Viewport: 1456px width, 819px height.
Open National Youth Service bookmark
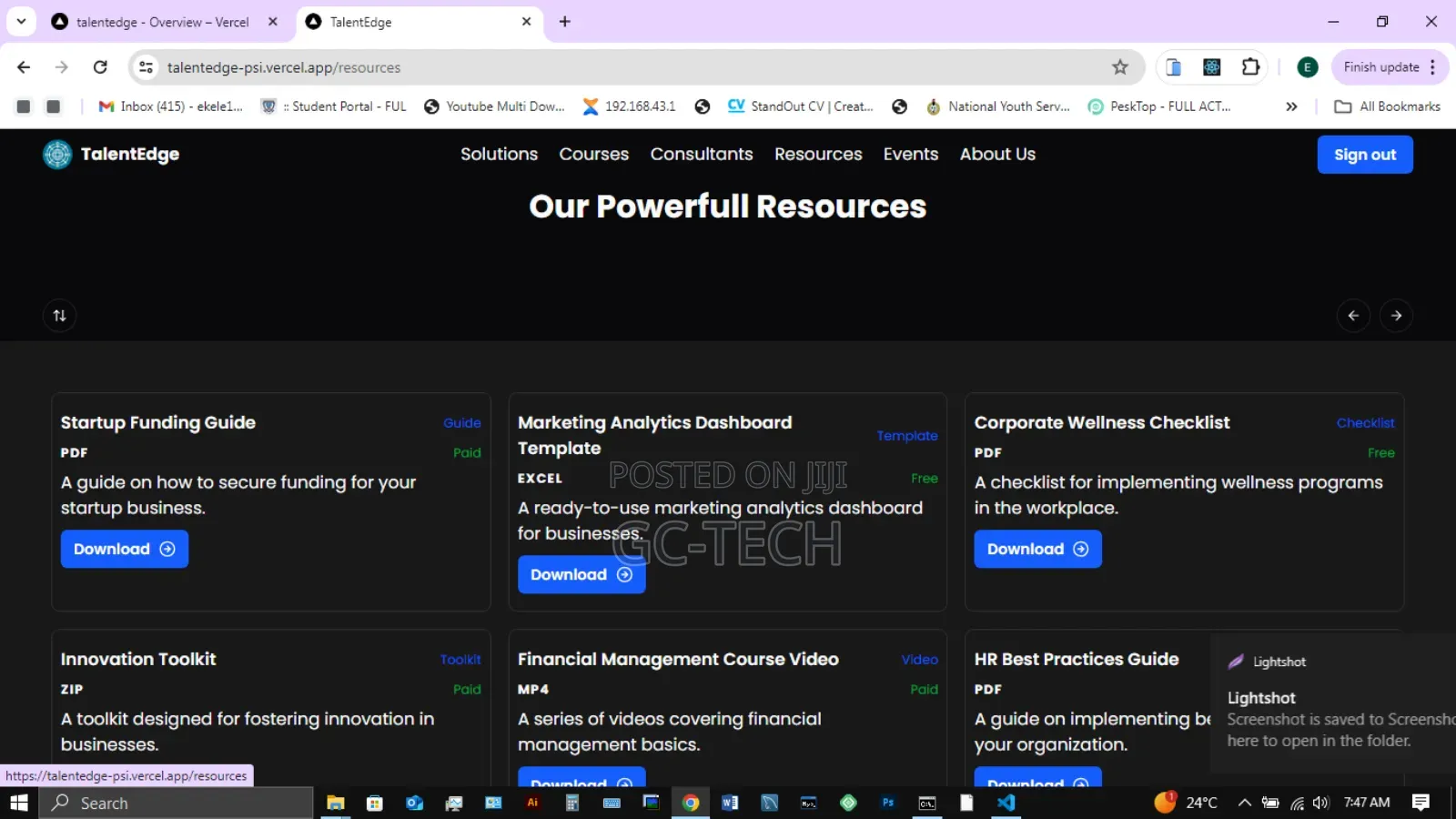(998, 106)
